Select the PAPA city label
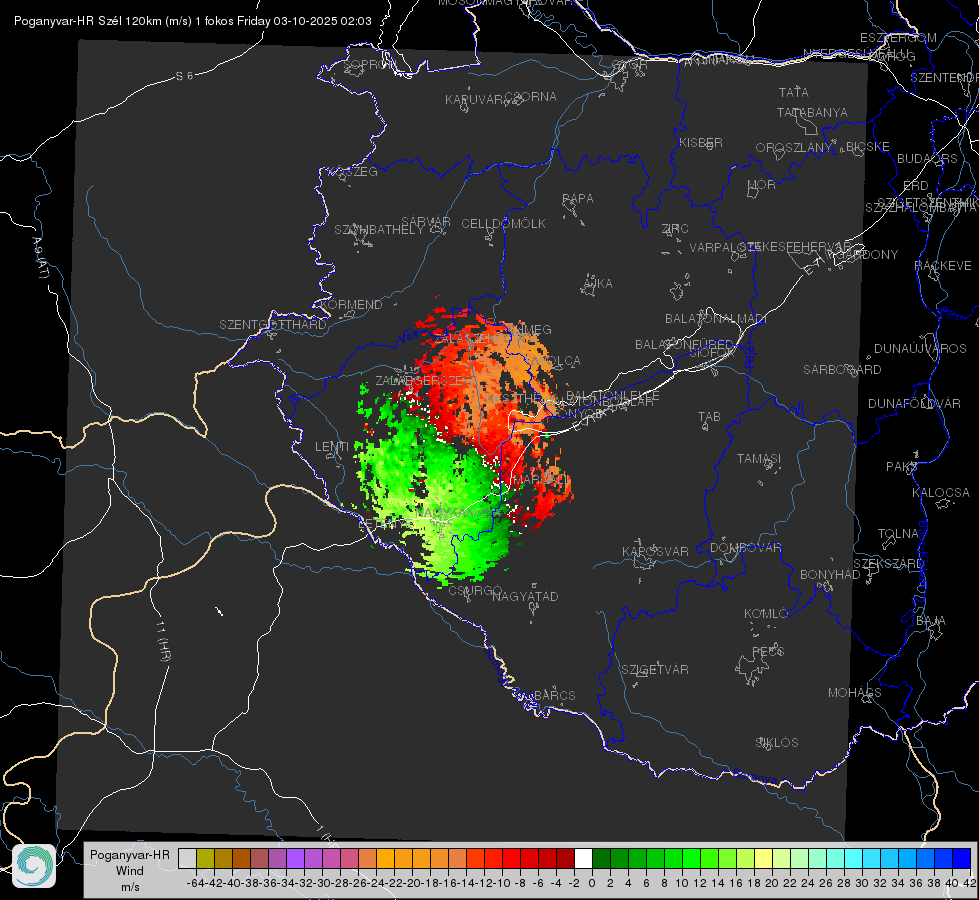This screenshot has height=900, width=979. click(x=578, y=198)
